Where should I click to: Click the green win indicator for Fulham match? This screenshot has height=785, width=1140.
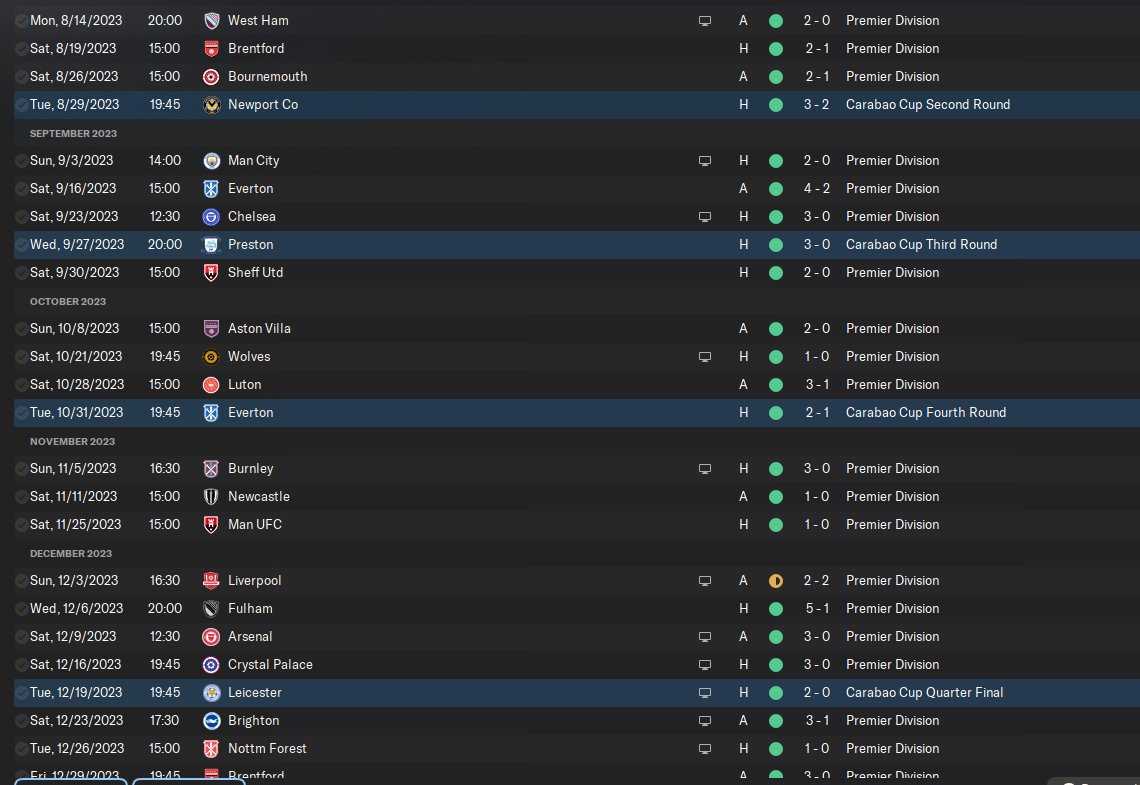[x=776, y=609]
